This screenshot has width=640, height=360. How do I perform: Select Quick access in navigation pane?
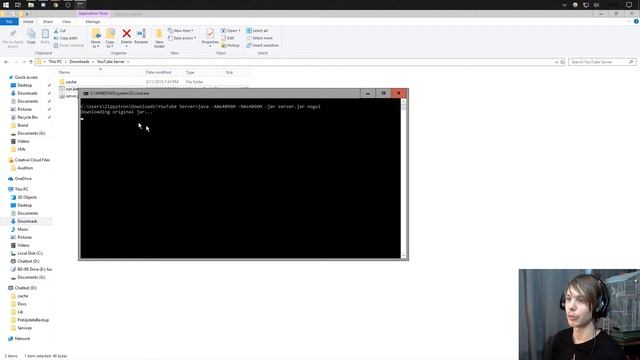26,77
